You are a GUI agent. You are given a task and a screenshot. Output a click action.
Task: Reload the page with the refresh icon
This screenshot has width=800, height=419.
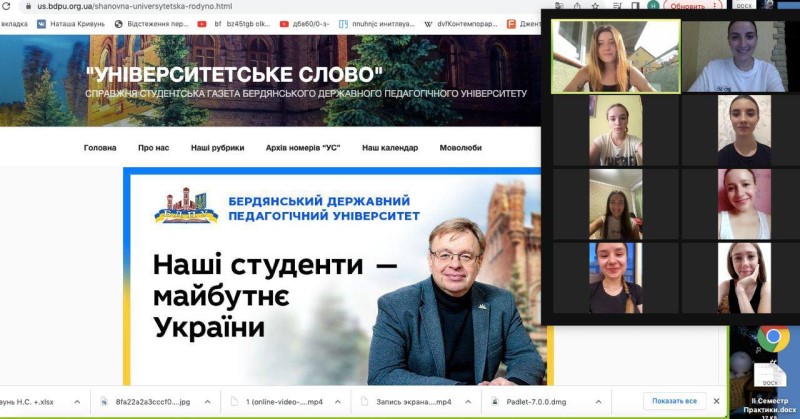click(6, 6)
